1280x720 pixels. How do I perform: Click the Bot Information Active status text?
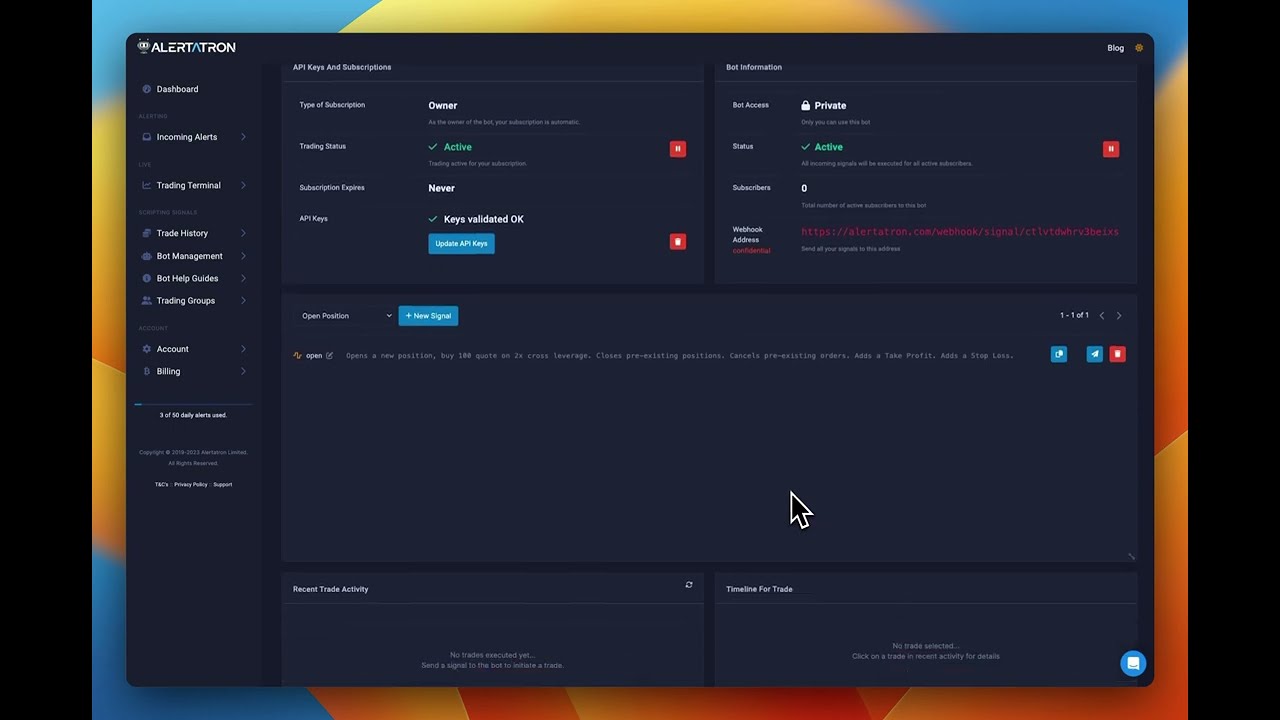coord(828,147)
